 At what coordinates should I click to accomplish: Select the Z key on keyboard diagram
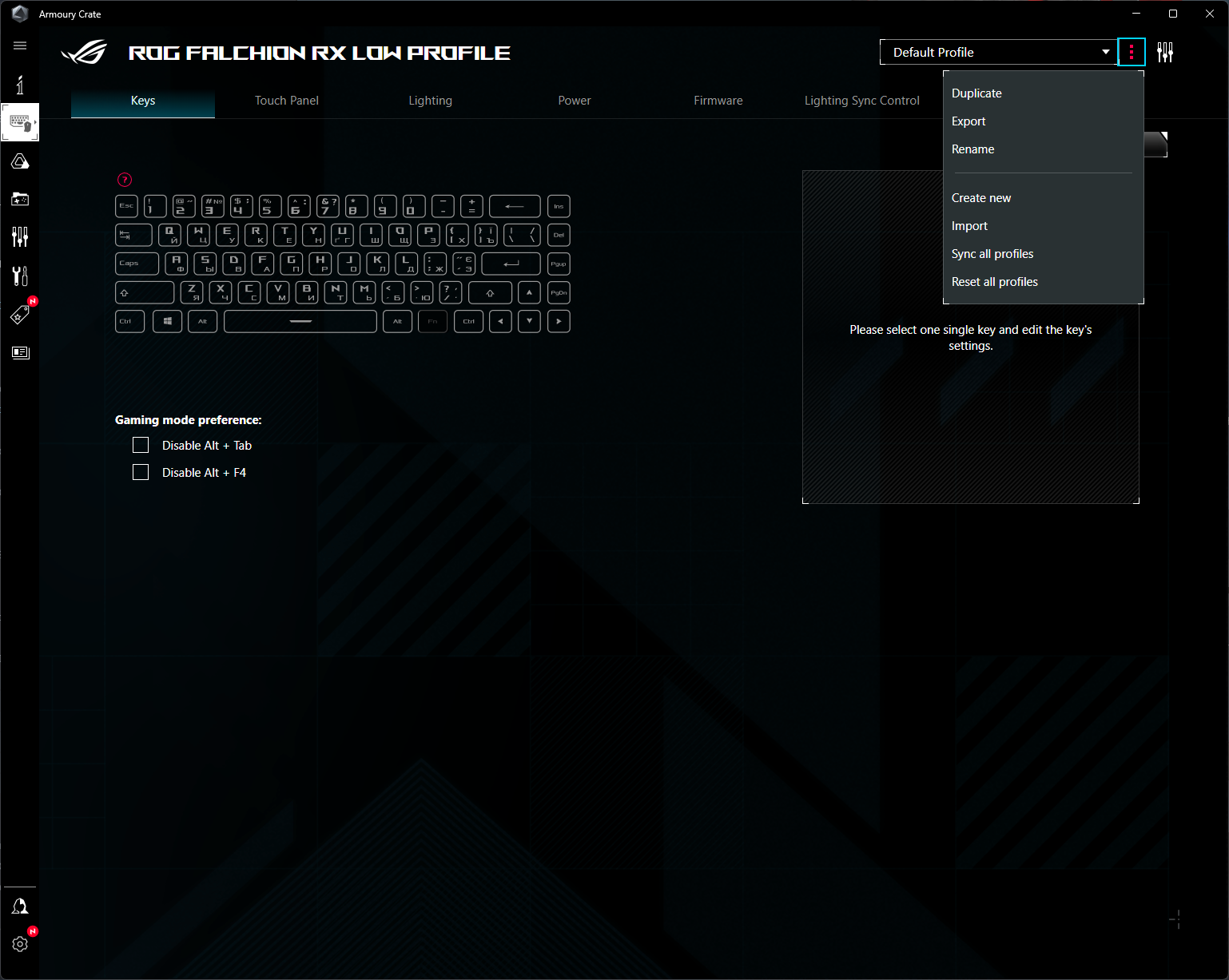(192, 292)
